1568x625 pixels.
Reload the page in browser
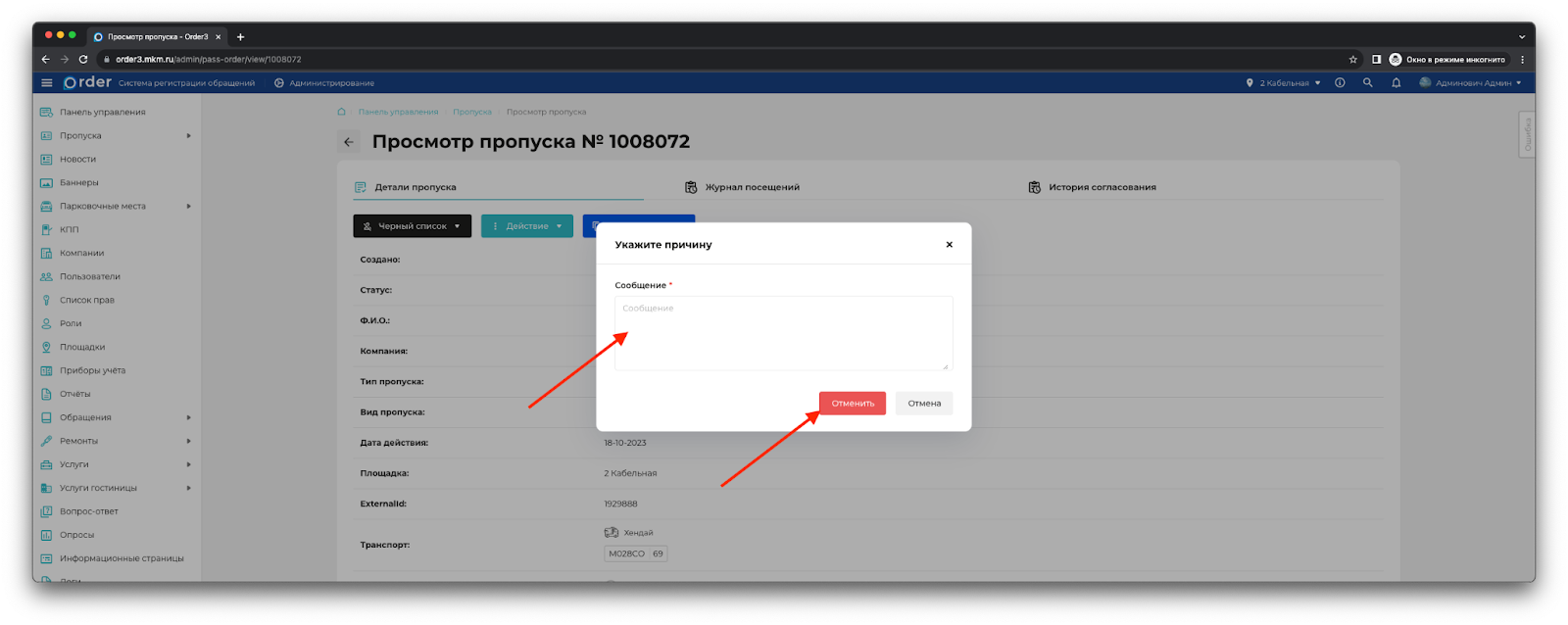click(83, 60)
